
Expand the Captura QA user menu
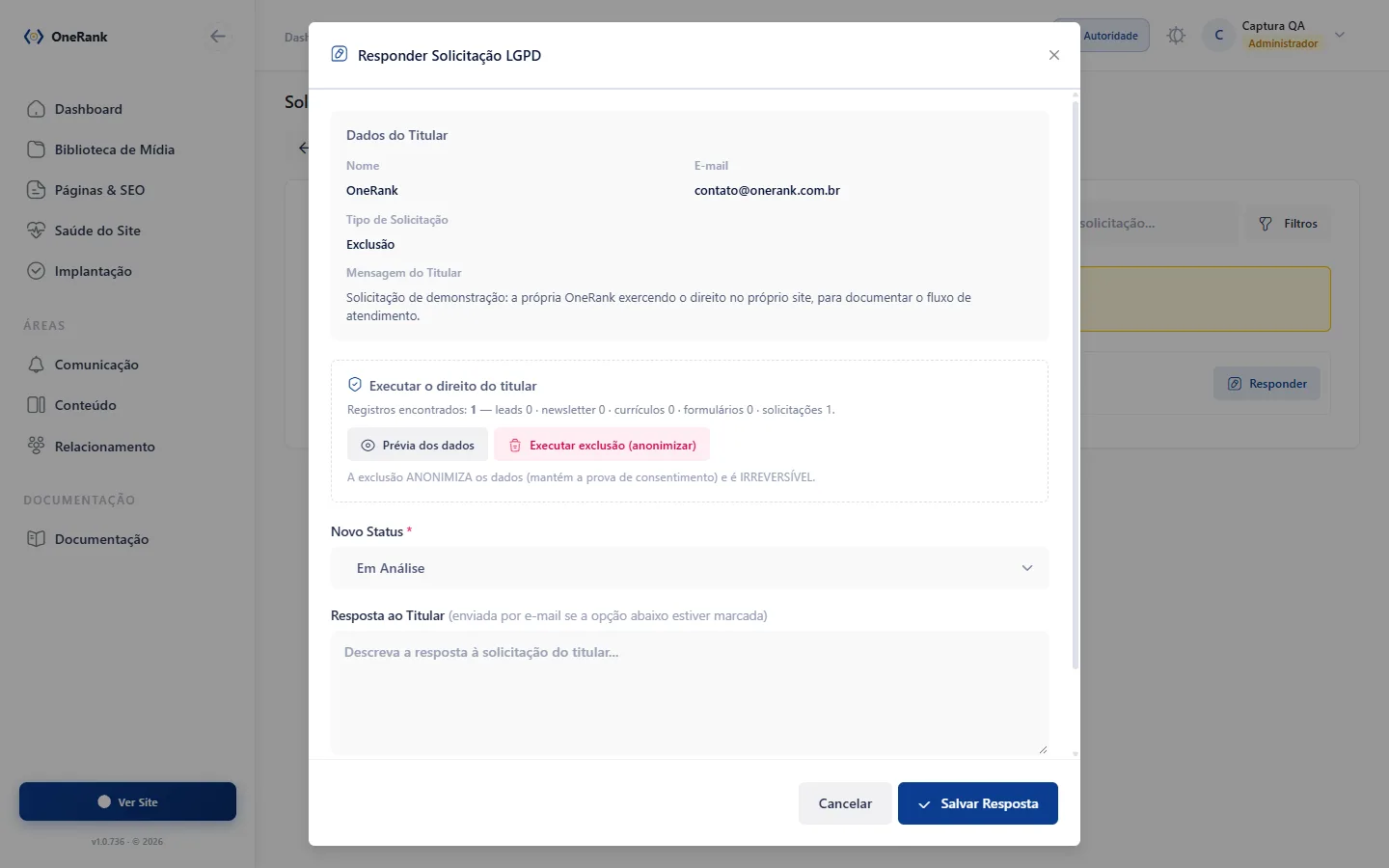coord(1340,35)
